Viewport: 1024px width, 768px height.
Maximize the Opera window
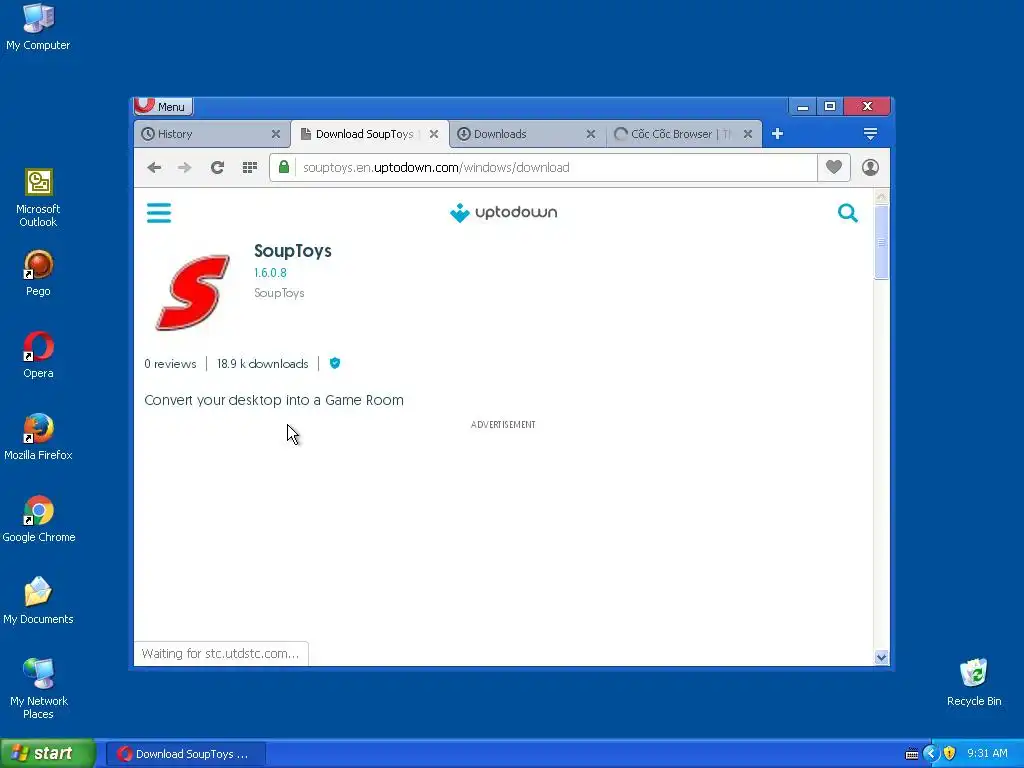tap(830, 106)
